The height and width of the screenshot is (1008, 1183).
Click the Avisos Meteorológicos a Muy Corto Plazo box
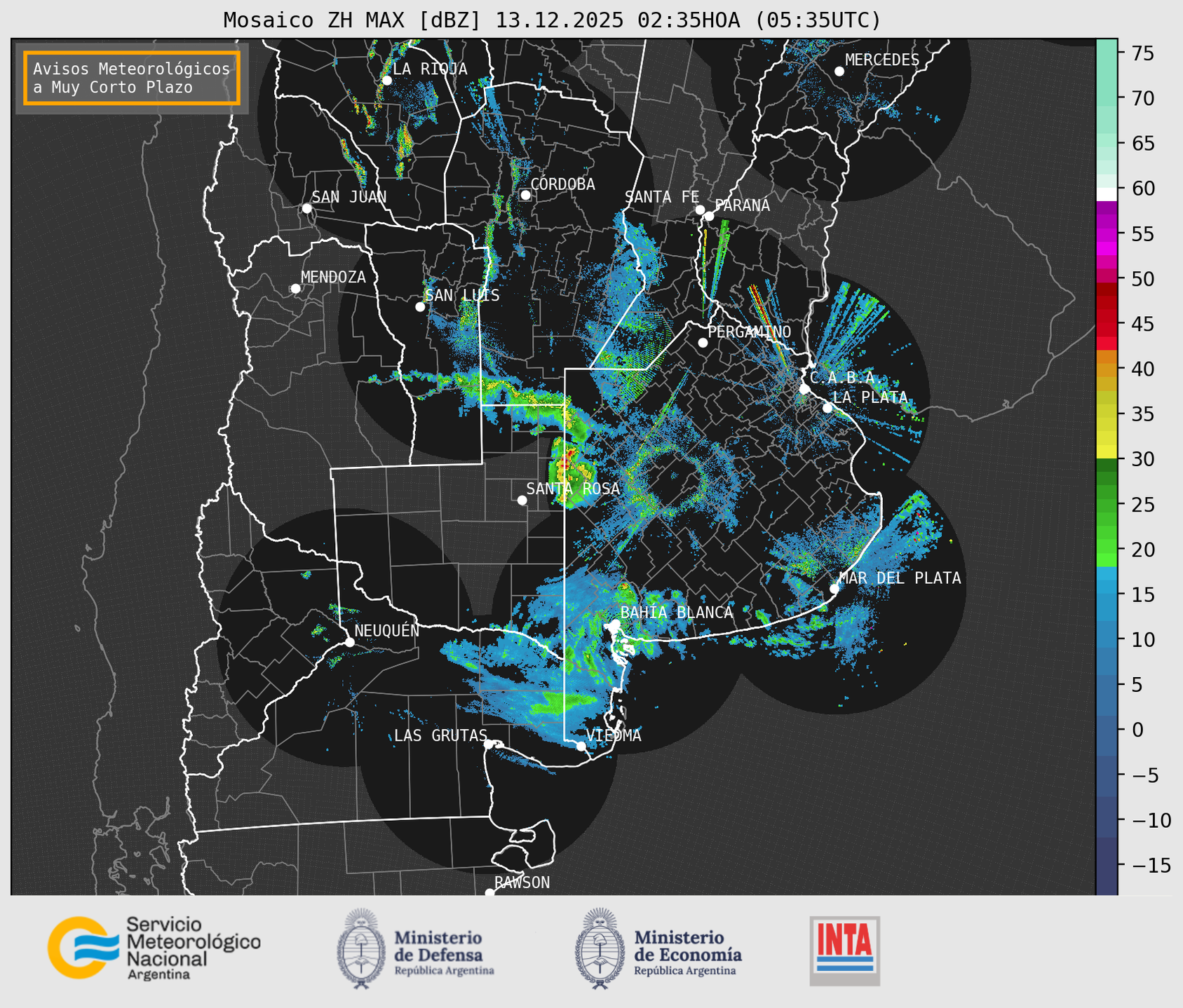(x=132, y=78)
